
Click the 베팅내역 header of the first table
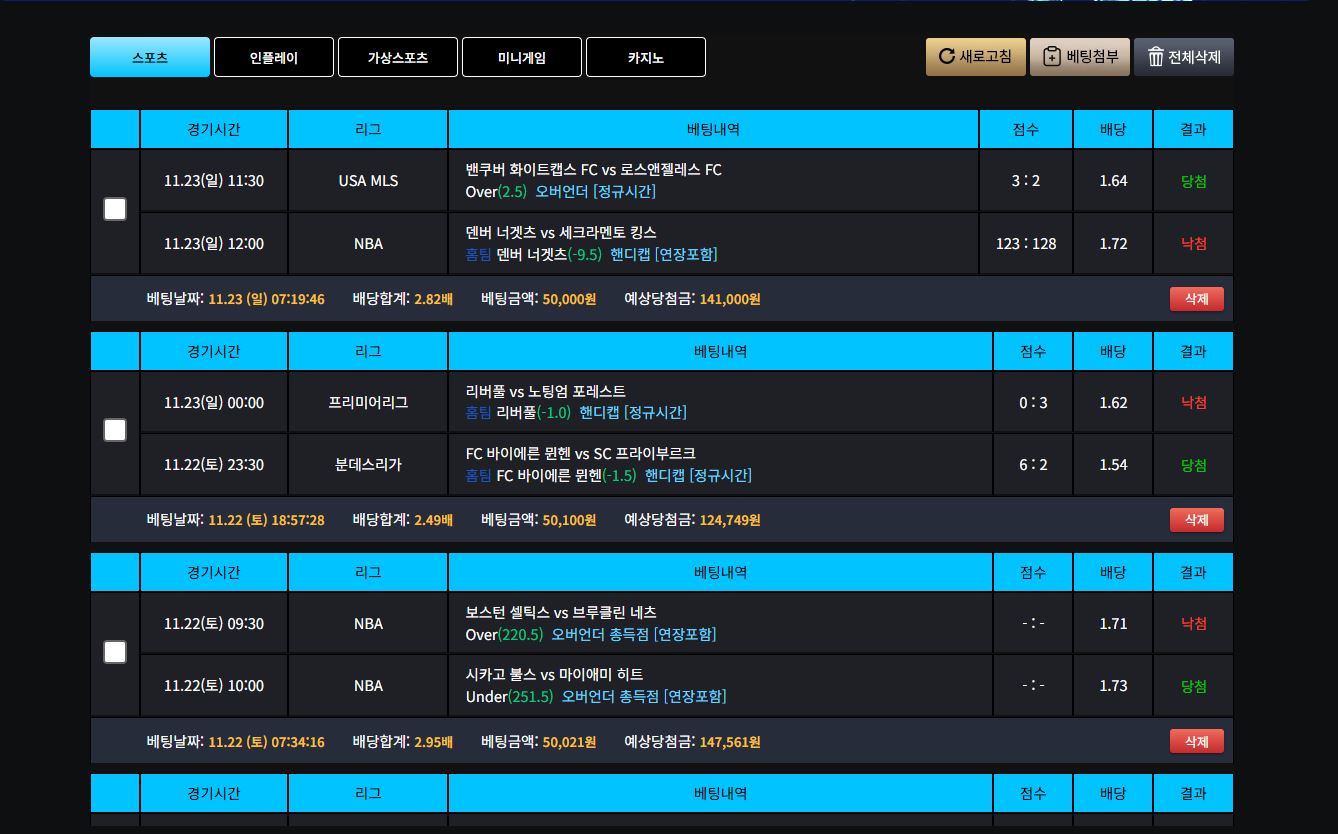(x=713, y=129)
